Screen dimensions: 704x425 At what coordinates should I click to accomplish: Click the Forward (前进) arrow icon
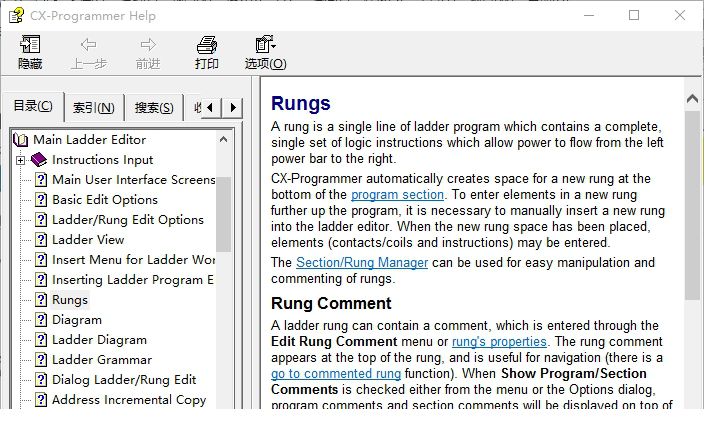click(x=148, y=44)
